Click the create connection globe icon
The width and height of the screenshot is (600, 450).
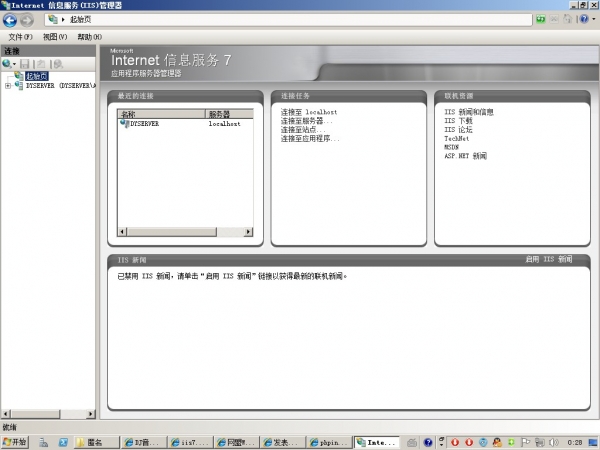tap(7, 64)
